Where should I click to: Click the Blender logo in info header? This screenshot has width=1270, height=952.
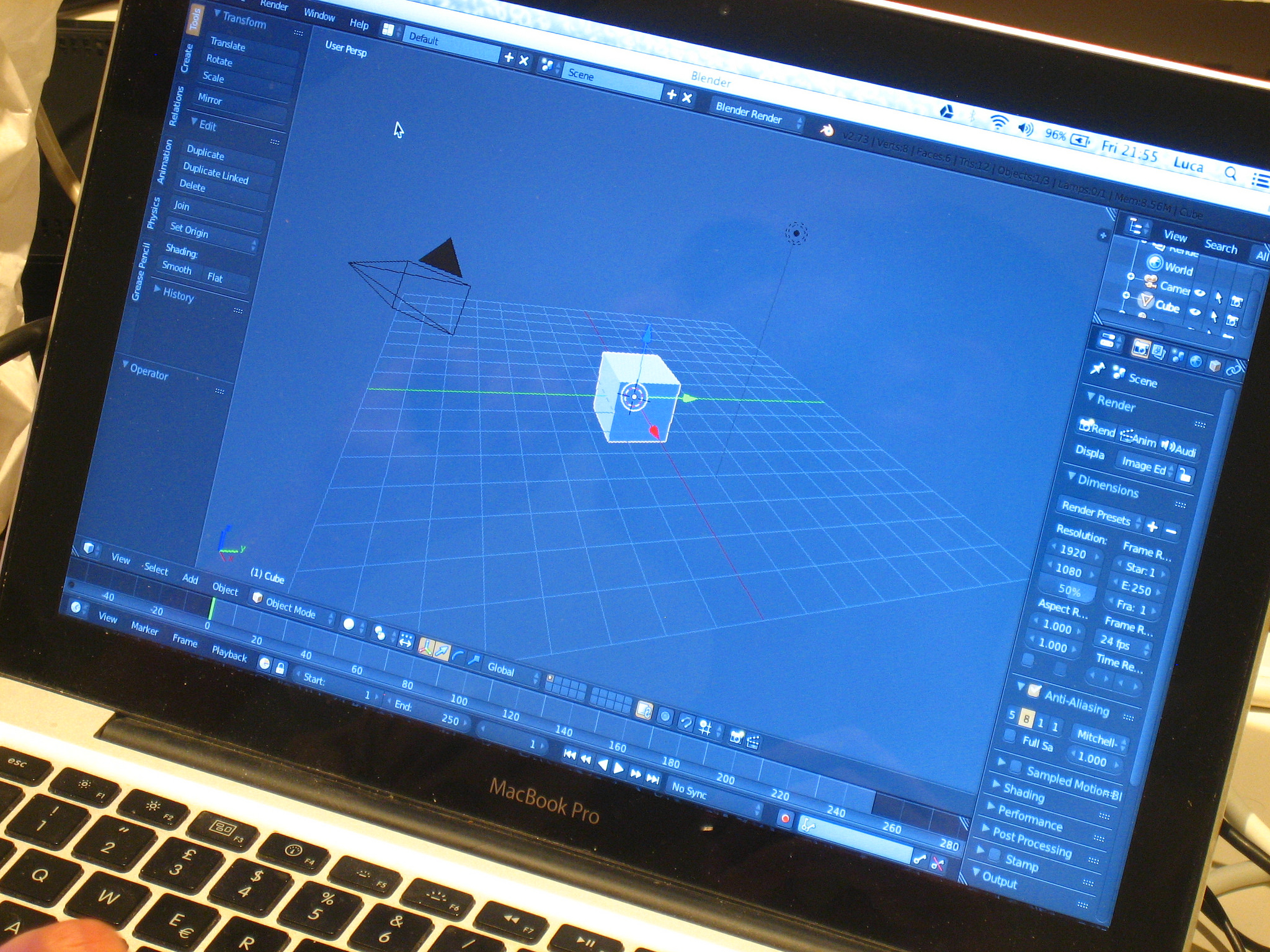click(827, 130)
